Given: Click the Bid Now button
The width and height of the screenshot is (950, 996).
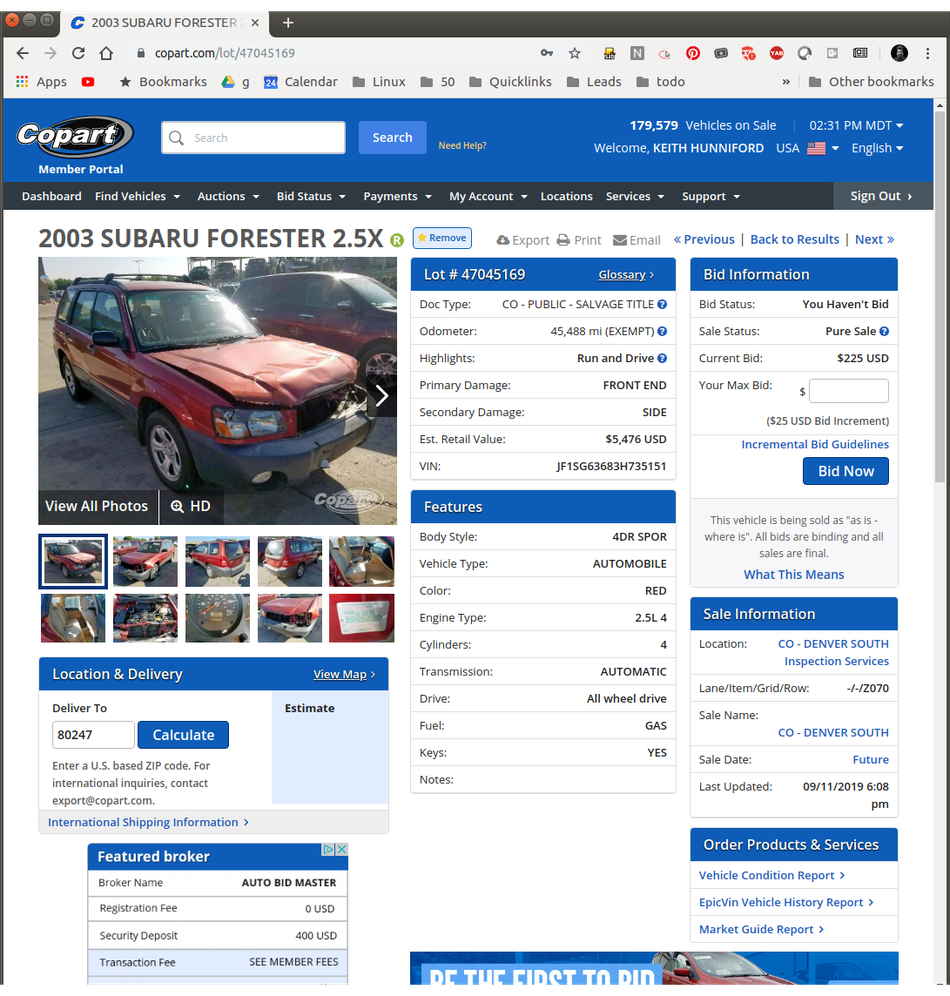Looking at the screenshot, I should pyautogui.click(x=846, y=471).
